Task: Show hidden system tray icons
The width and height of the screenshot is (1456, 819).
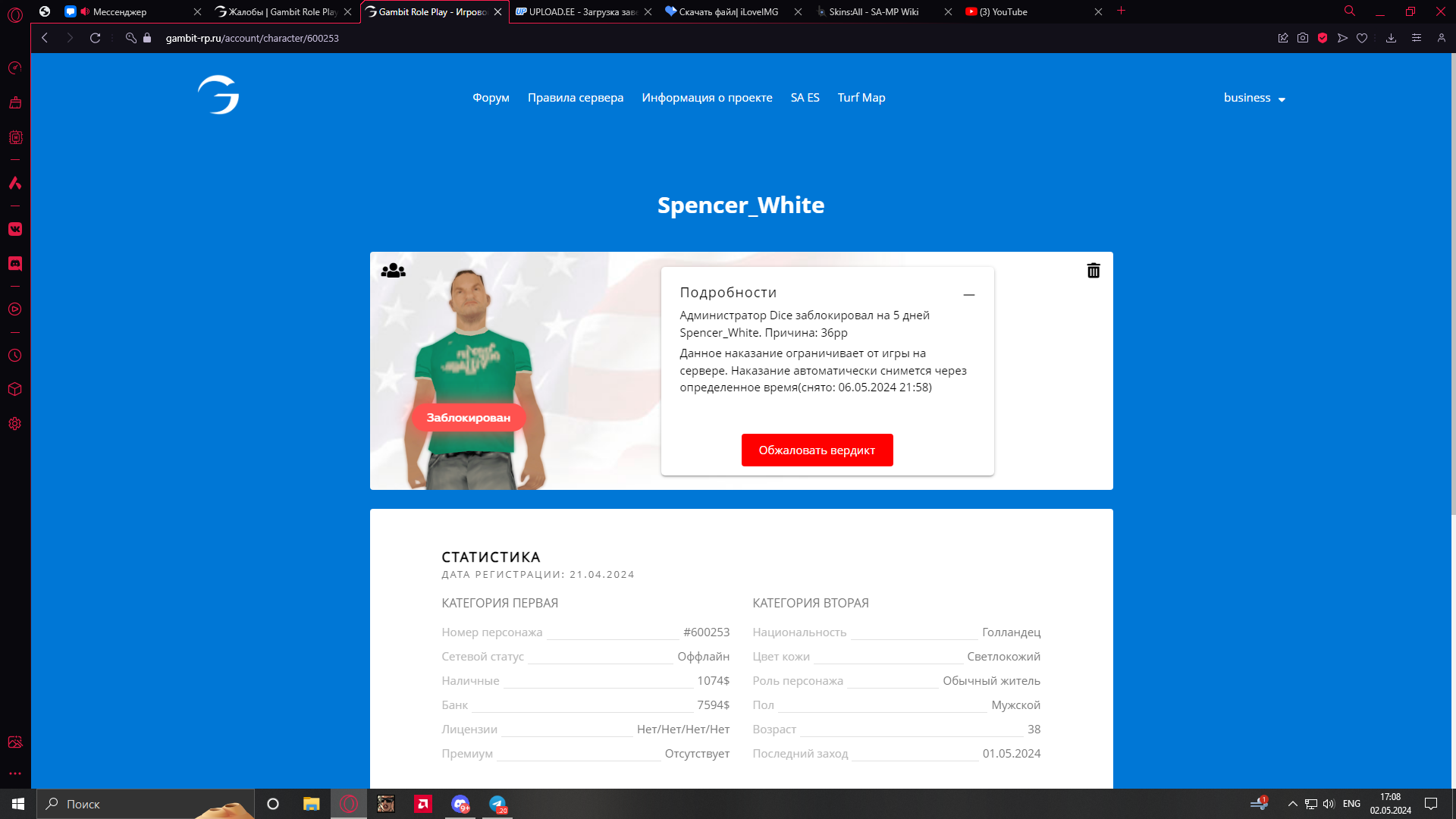Action: coord(1292,804)
